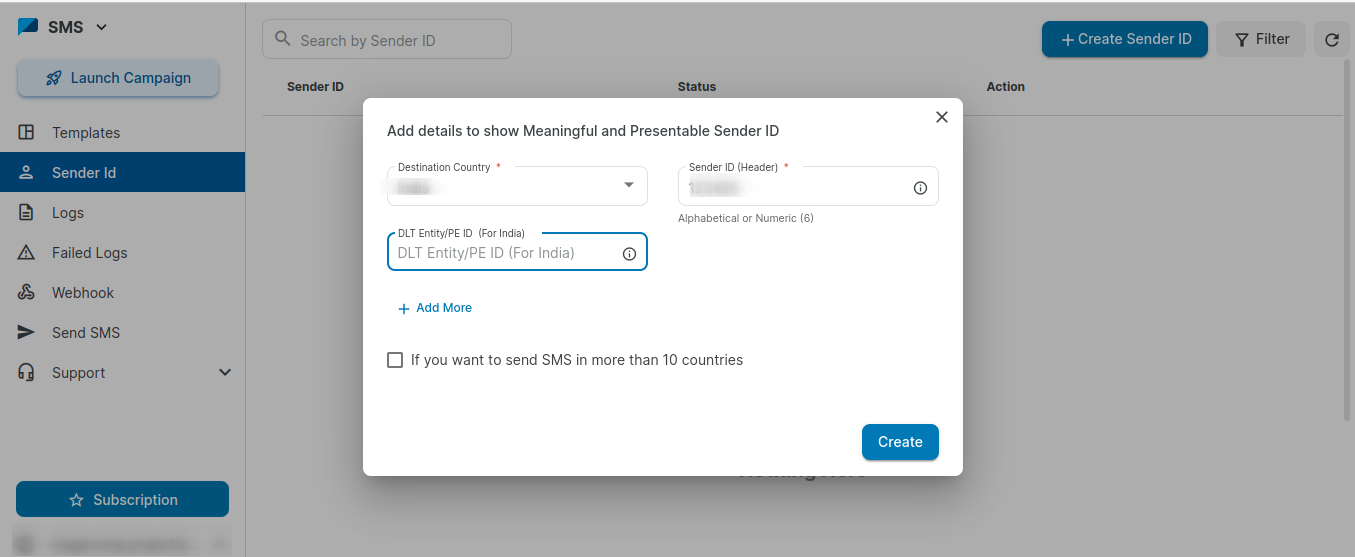Open Failed Logs warning icon item
This screenshot has height=557, width=1355.
pos(27,253)
